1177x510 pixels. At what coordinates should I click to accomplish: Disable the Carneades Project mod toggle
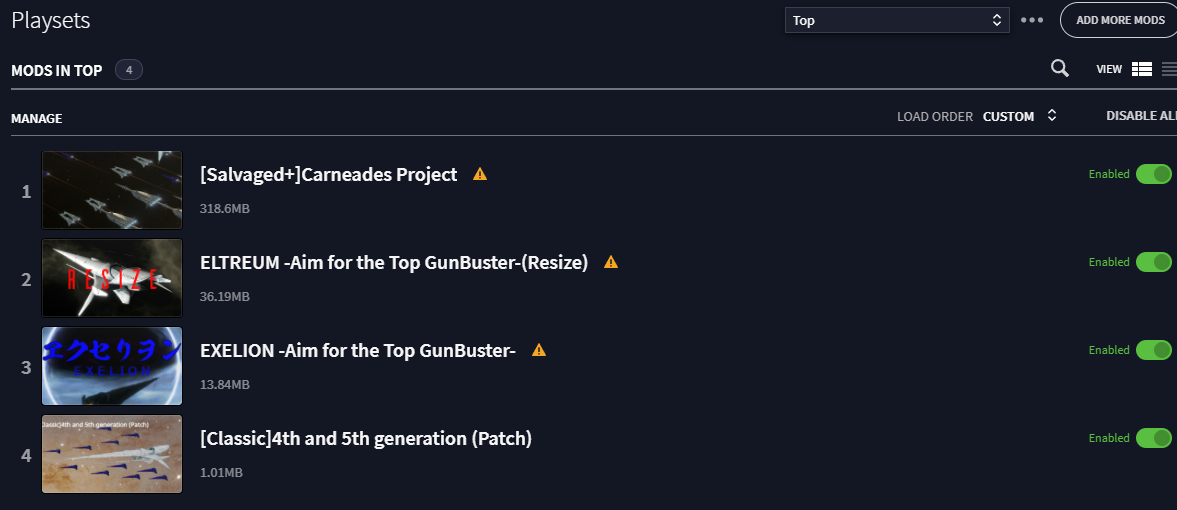coord(1154,174)
